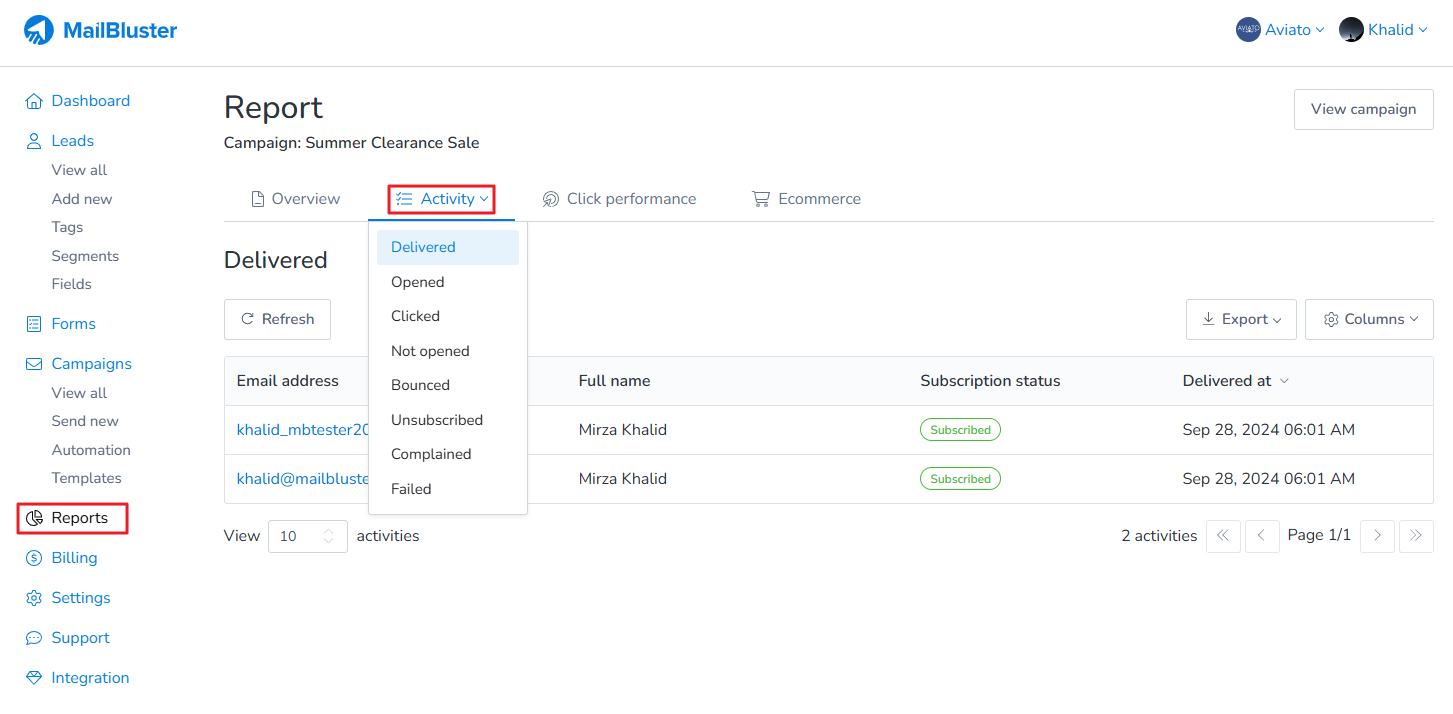Open the Khalid user account menu
This screenshot has width=1453, height=714.
tap(1382, 30)
